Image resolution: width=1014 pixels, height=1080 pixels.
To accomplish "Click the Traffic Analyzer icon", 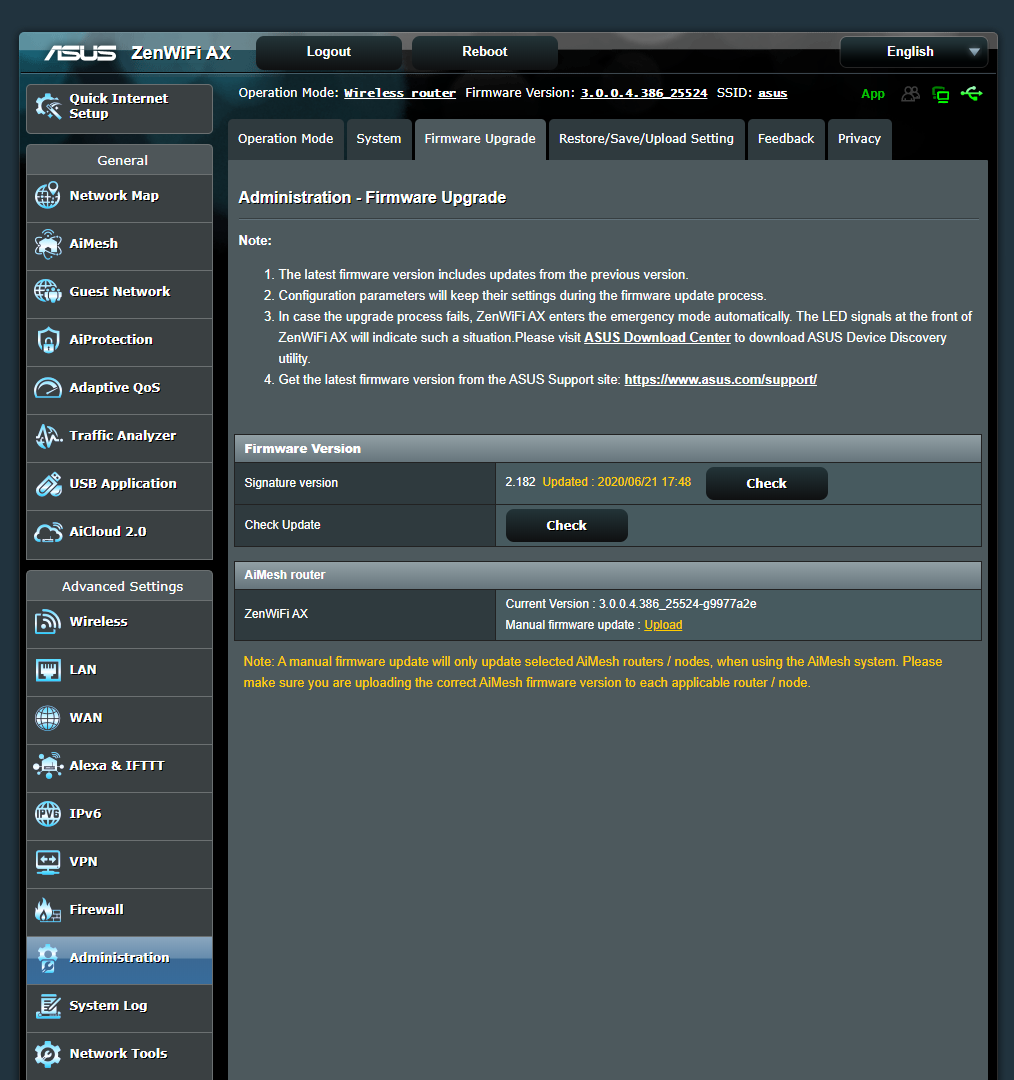I will [48, 435].
